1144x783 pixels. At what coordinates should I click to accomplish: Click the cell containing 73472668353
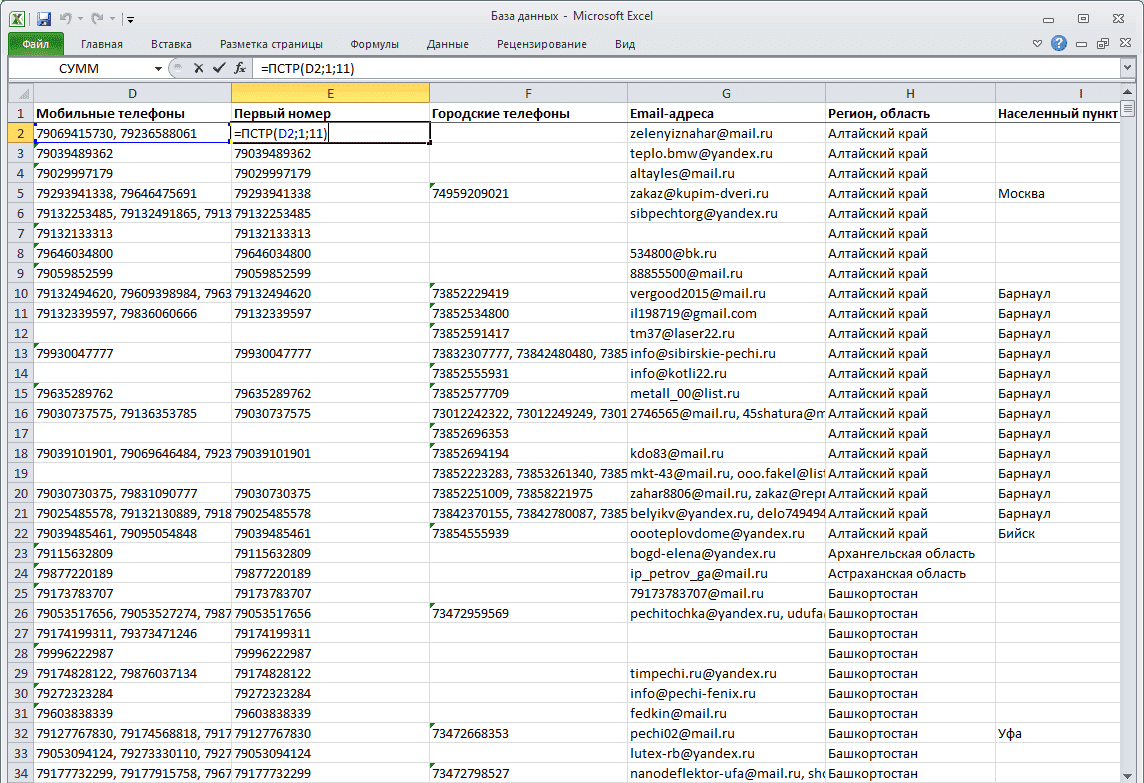pyautogui.click(x=528, y=733)
